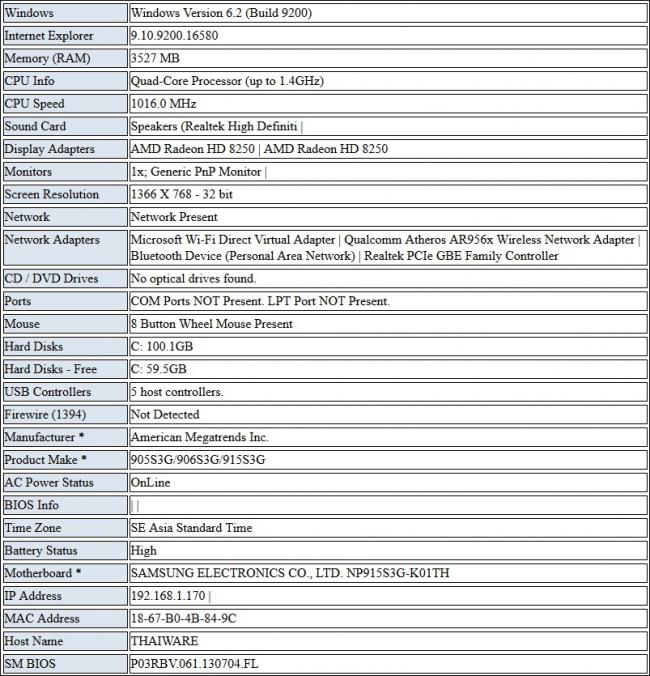Select "1x; Generic PnP Monitor" value
The image size is (650, 676).
coord(196,172)
